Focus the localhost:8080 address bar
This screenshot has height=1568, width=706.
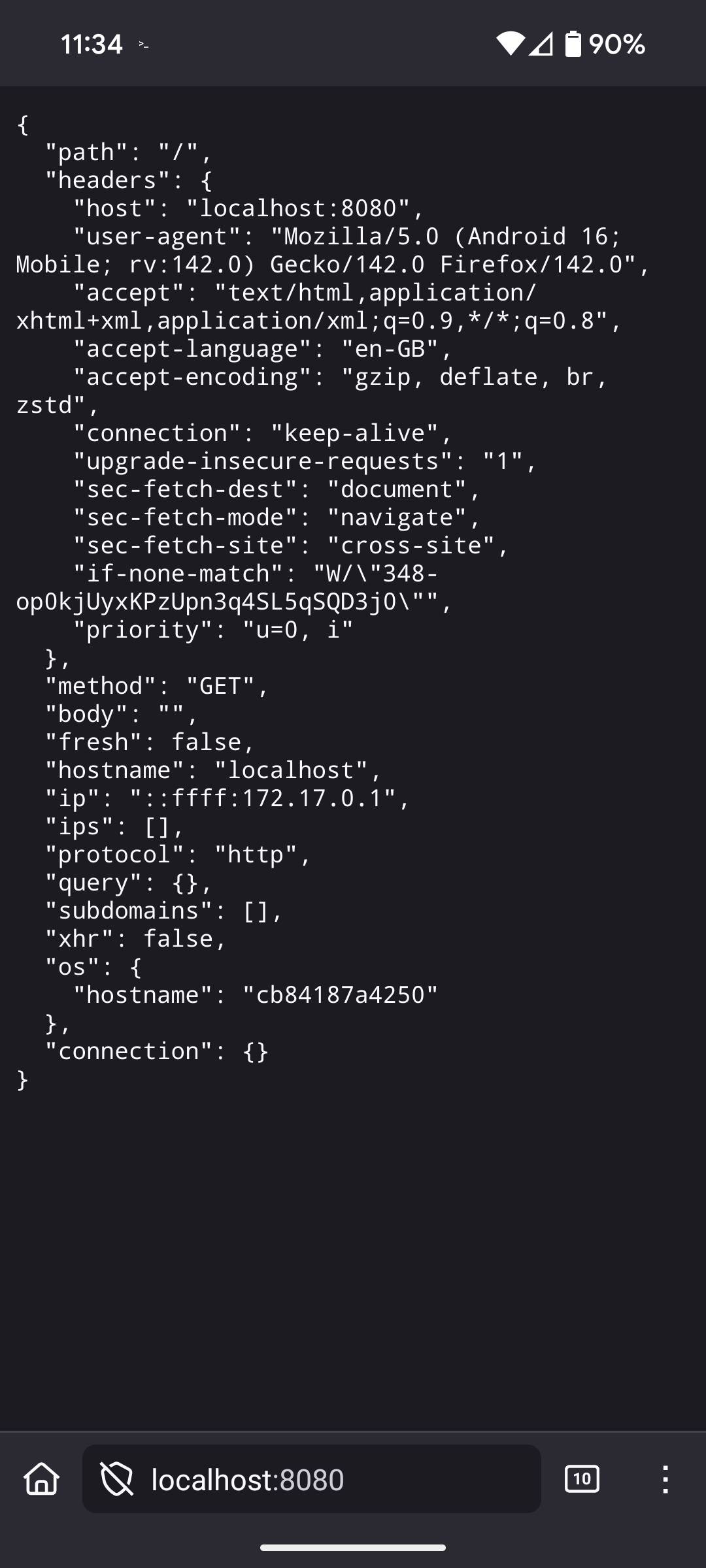tap(312, 1478)
